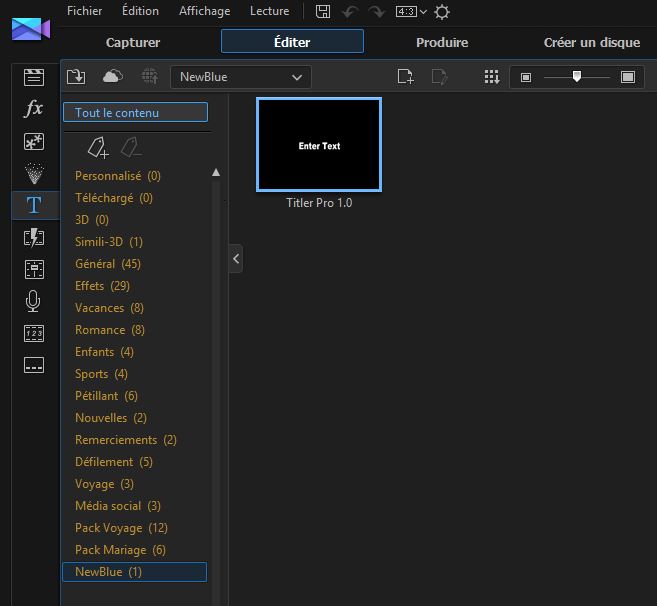Click the DirectorZone globe upload icon

(x=150, y=77)
